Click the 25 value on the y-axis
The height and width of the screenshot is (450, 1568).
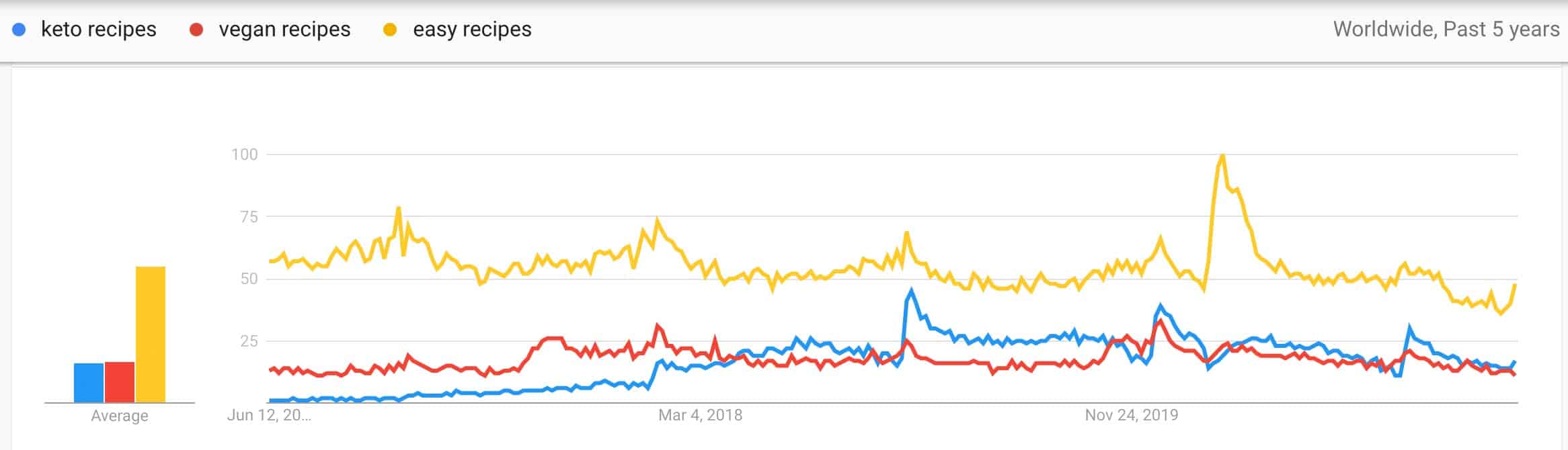249,341
